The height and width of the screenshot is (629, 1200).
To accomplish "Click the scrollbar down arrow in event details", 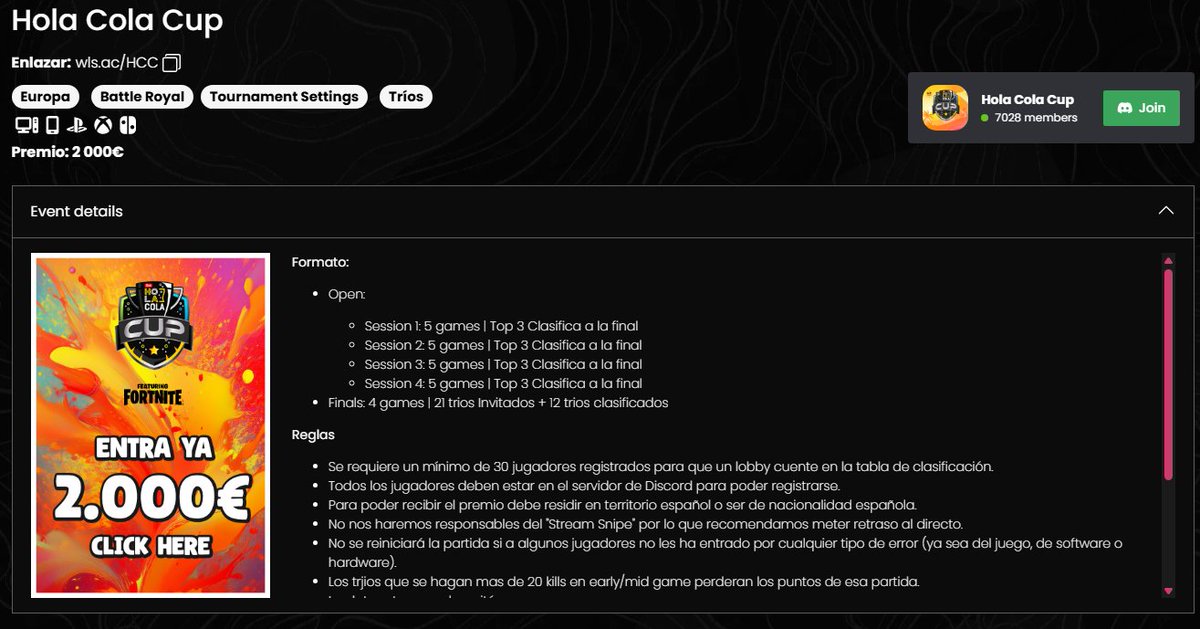I will tap(1167, 592).
